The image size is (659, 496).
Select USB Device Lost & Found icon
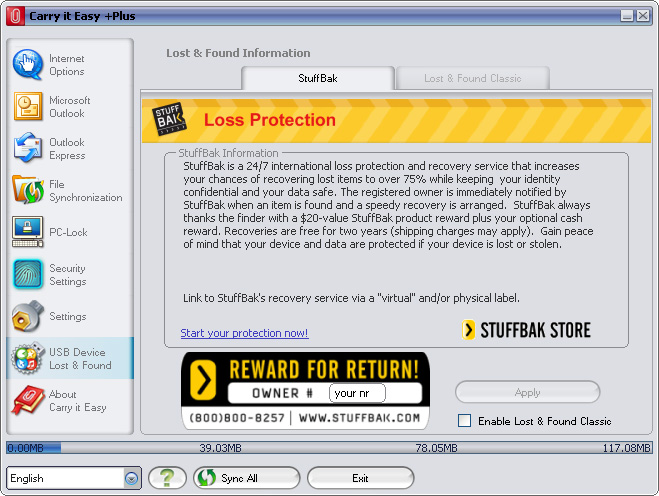[x=28, y=358]
